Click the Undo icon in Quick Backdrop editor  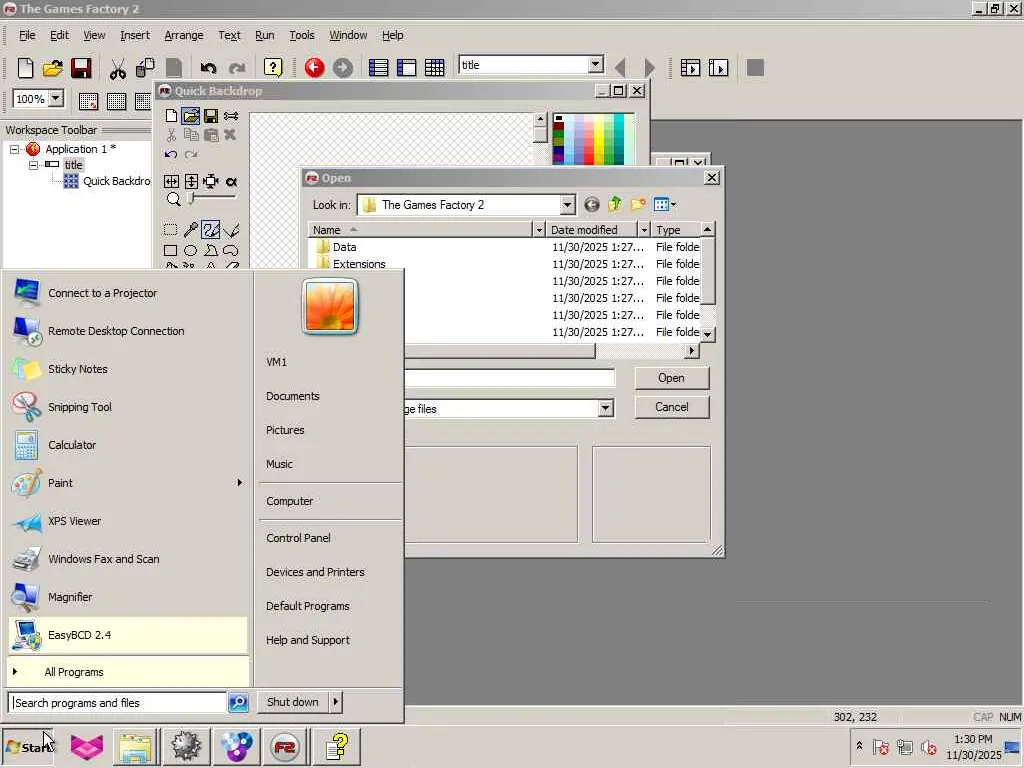coord(171,154)
